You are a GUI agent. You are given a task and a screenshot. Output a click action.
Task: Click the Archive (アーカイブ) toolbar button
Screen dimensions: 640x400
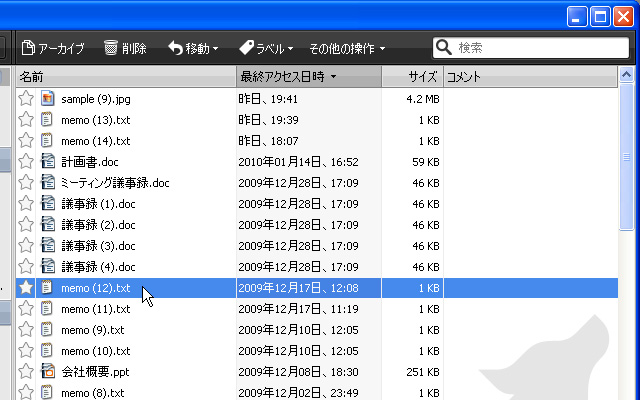pyautogui.click(x=53, y=48)
